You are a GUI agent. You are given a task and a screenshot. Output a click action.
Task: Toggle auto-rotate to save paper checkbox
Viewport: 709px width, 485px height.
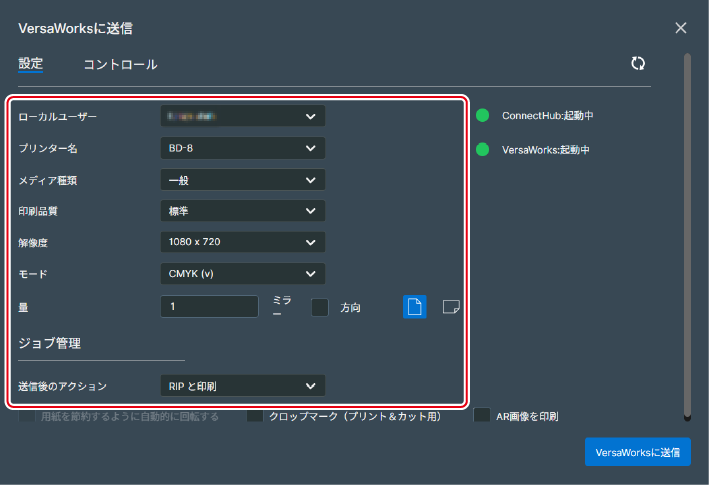point(27,416)
